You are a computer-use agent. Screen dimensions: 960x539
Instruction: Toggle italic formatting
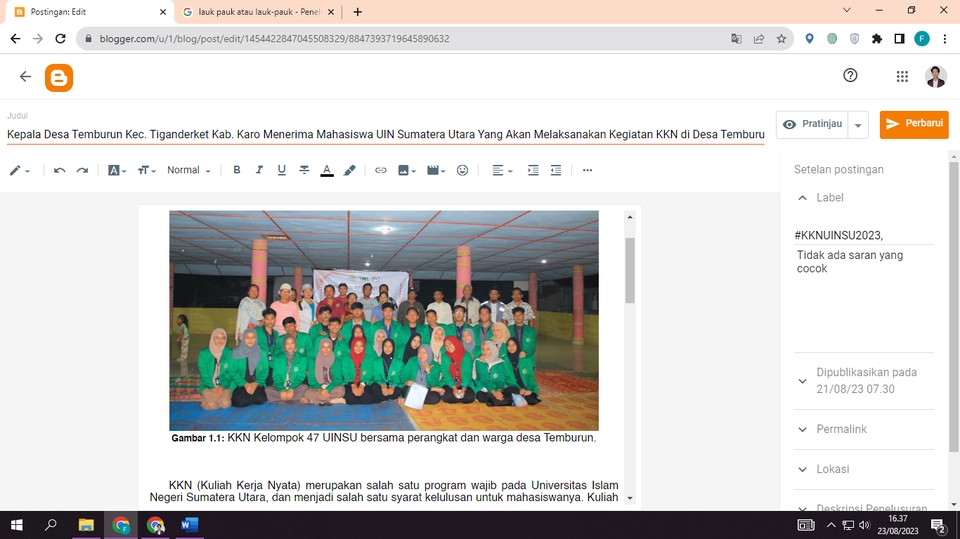(x=259, y=170)
